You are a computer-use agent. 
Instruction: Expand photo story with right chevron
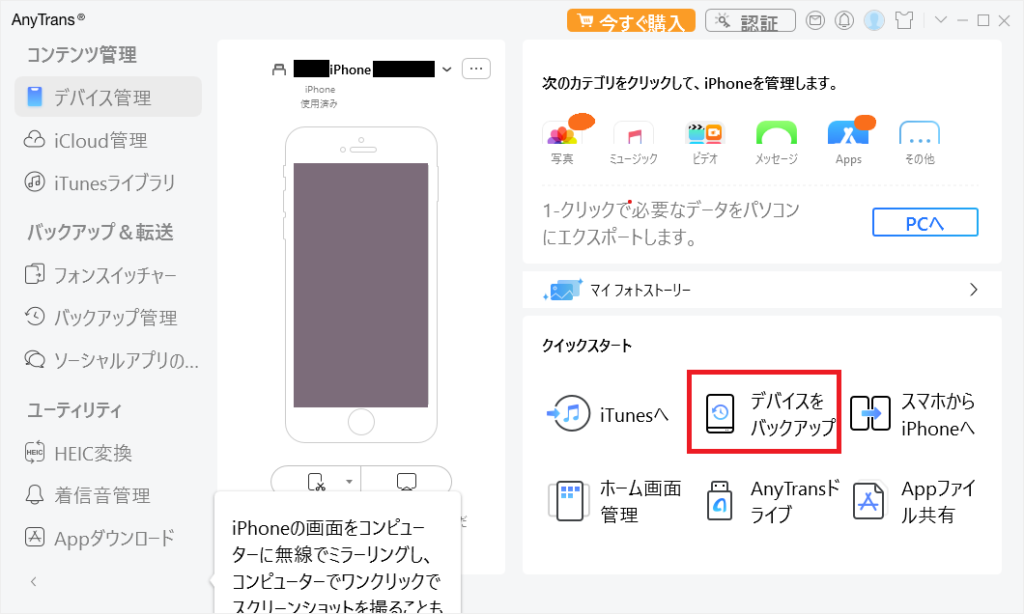click(x=974, y=289)
